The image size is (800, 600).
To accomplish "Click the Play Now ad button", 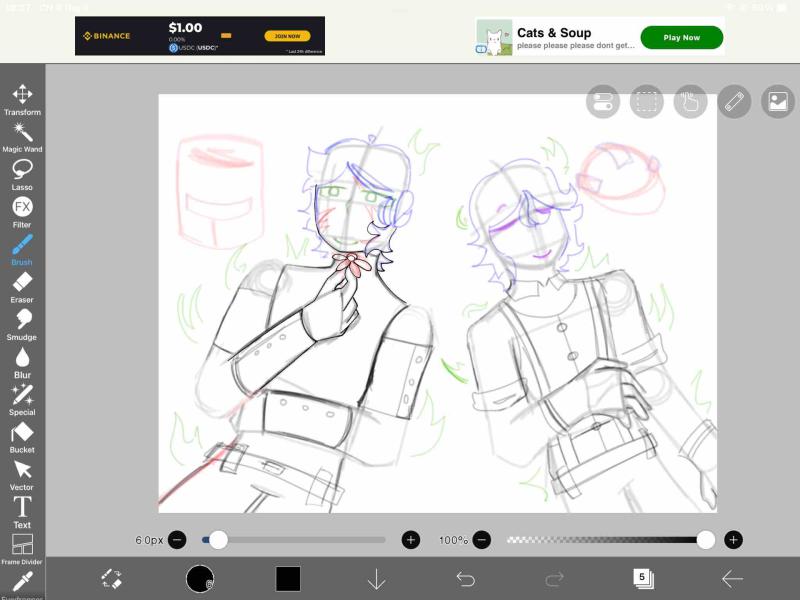I will tap(681, 37).
